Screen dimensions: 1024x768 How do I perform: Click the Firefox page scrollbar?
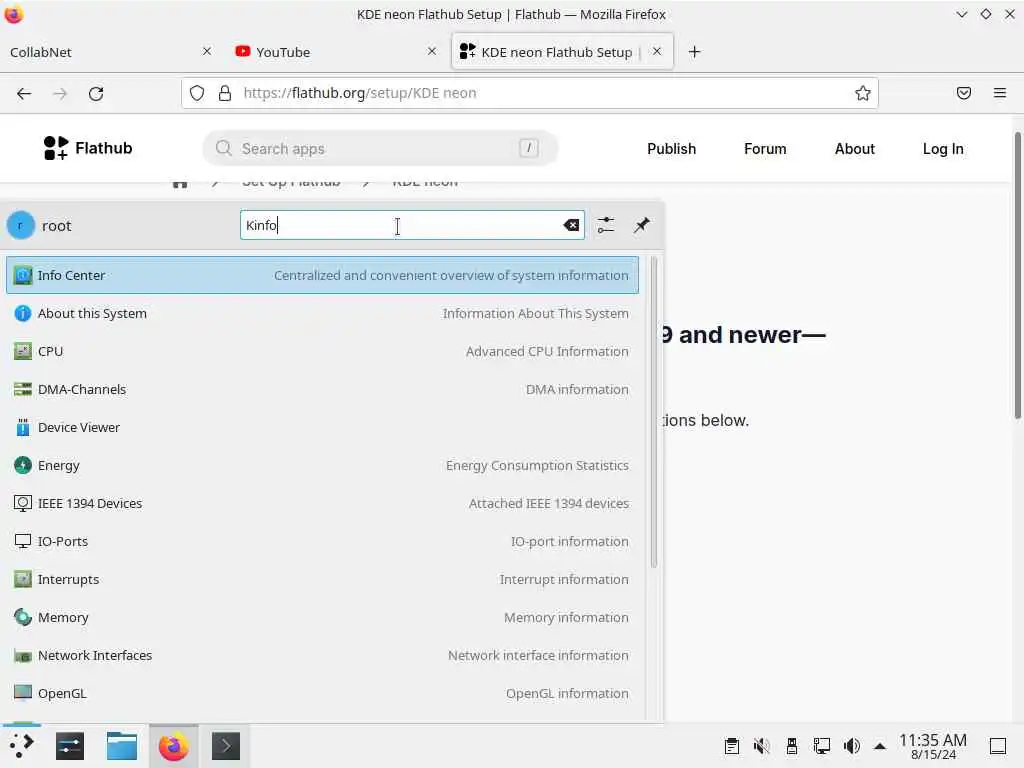point(1017,275)
